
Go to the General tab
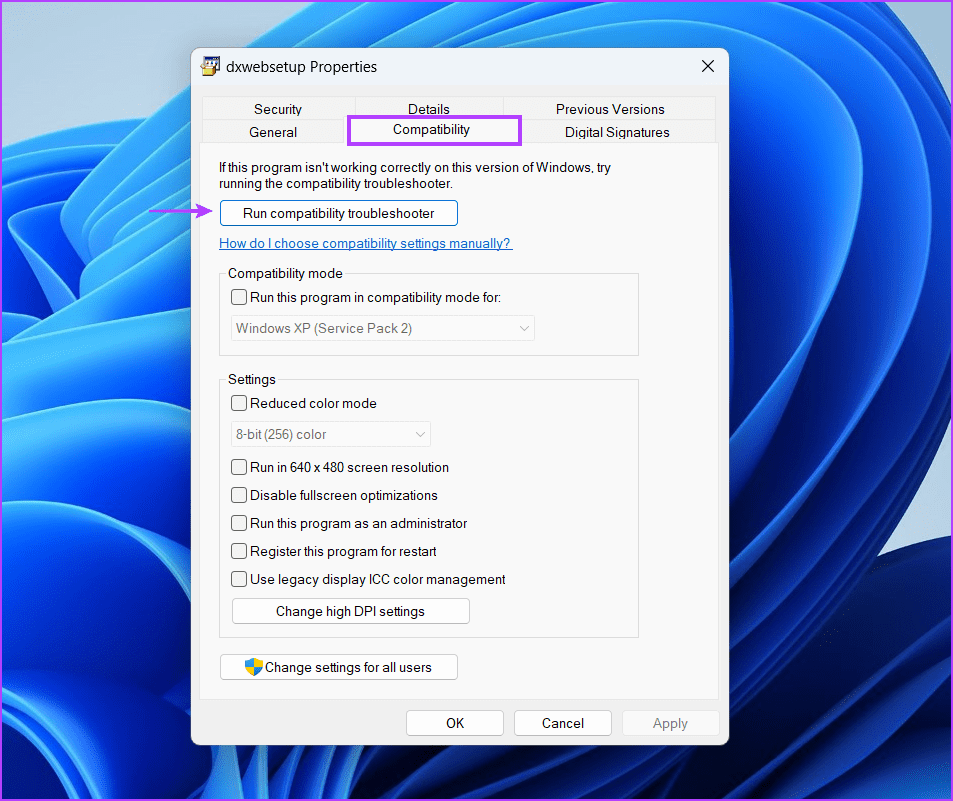(272, 132)
